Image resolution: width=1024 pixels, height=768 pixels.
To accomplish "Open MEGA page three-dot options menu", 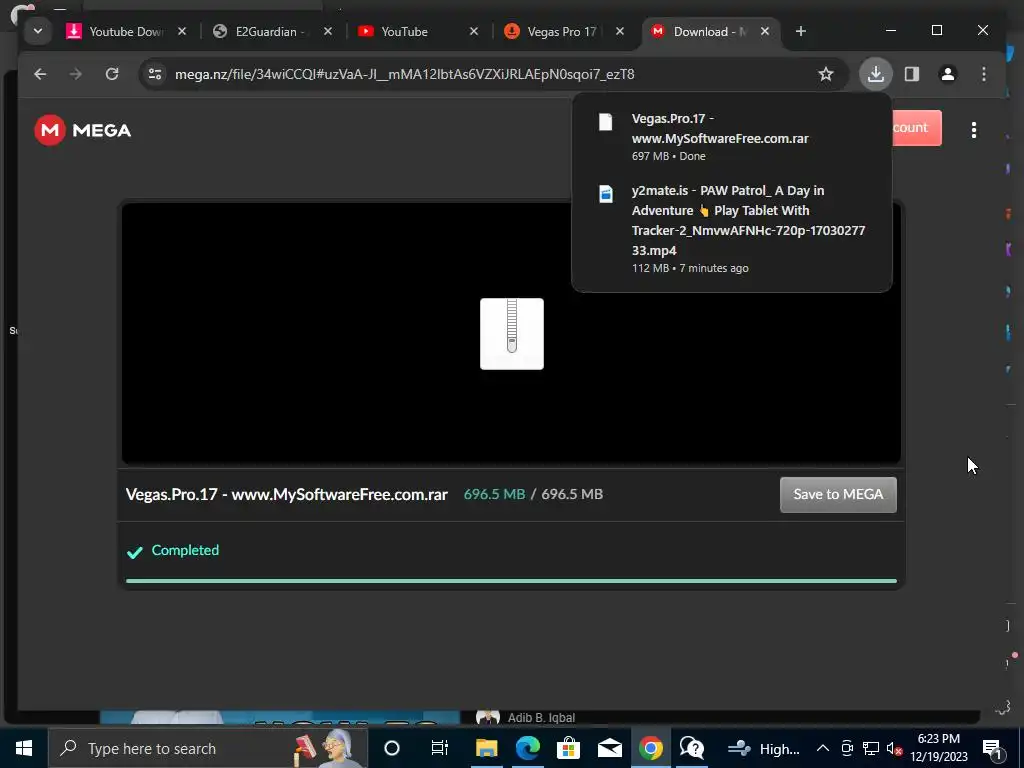I will tap(974, 130).
